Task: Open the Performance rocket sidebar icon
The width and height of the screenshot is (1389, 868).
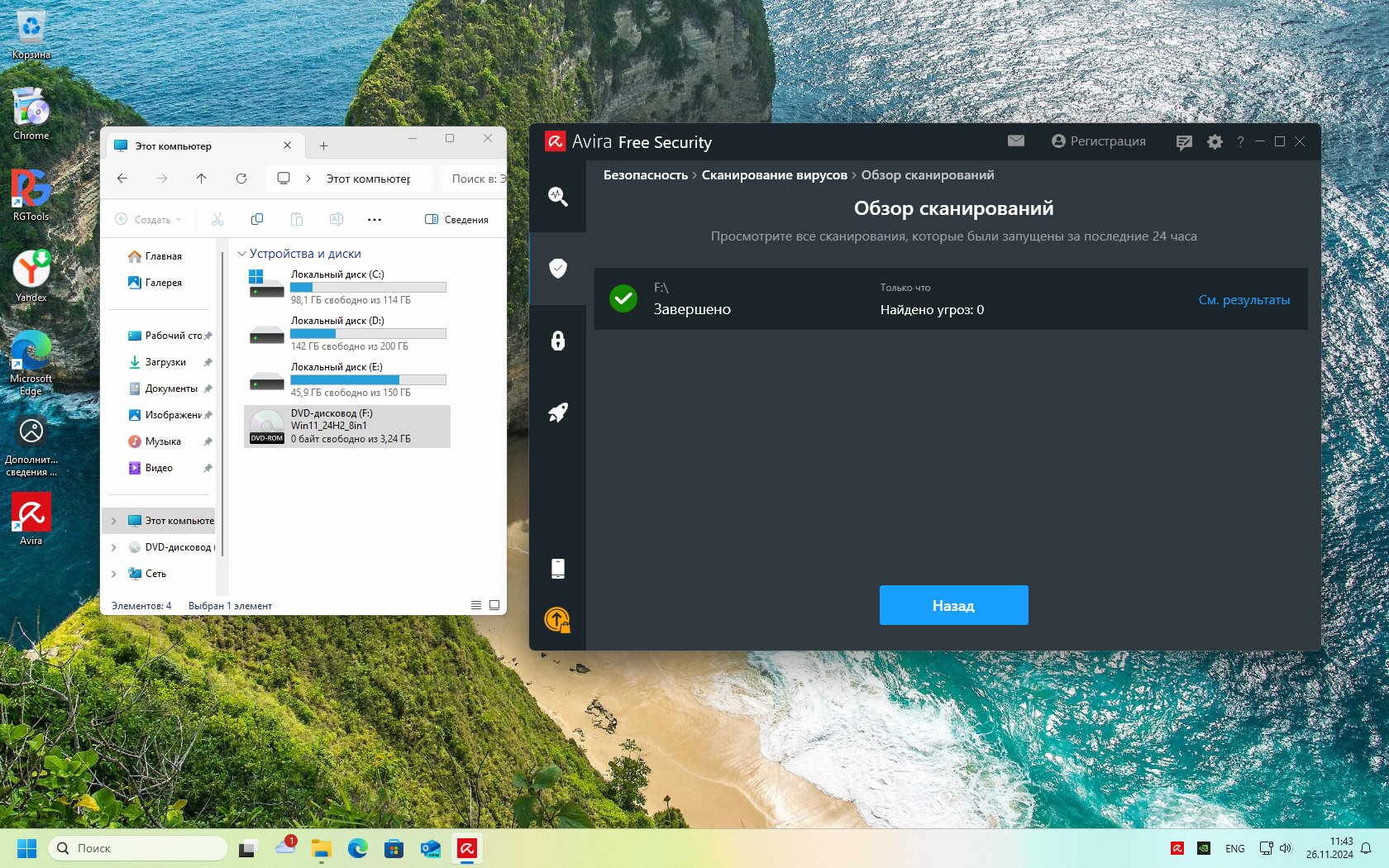Action: (x=557, y=413)
